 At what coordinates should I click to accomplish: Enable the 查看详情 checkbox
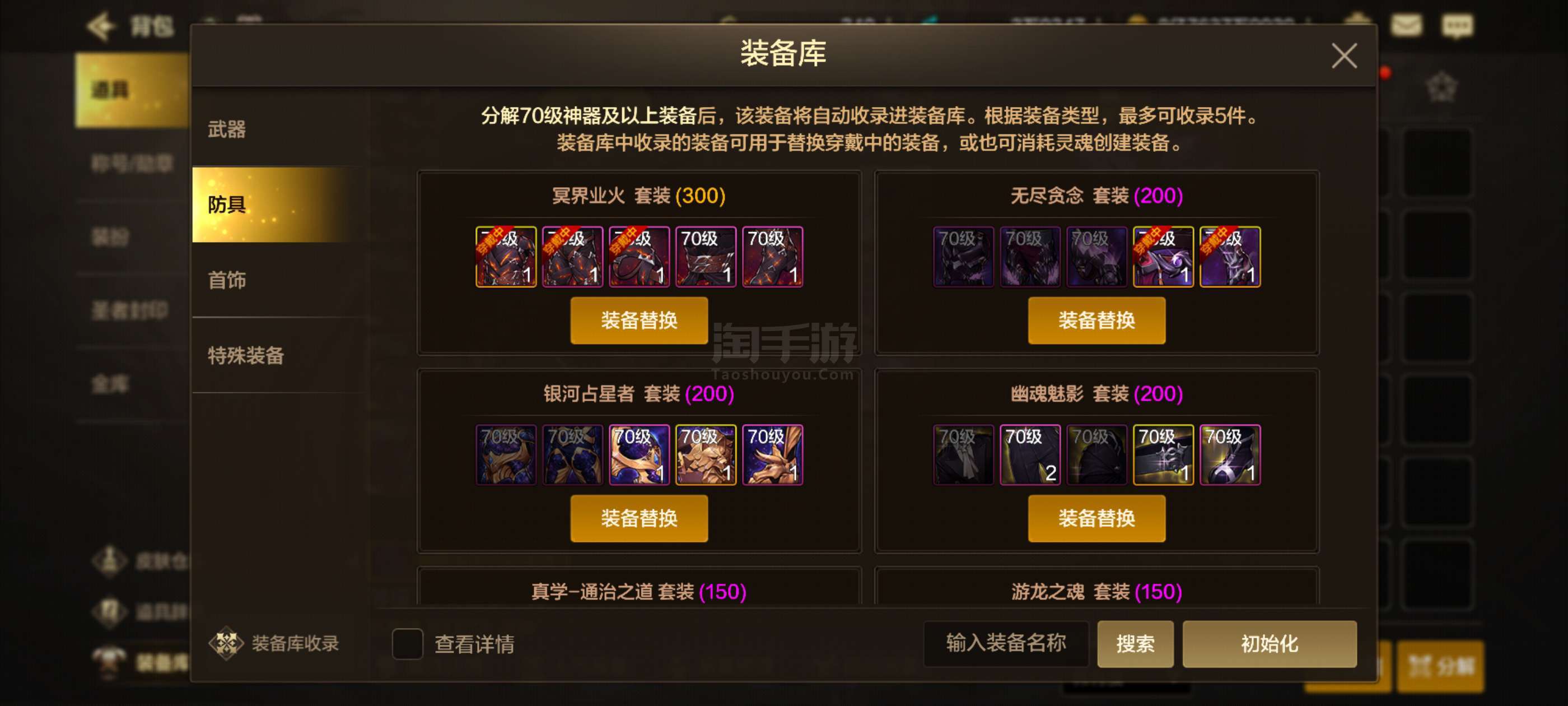coord(407,643)
